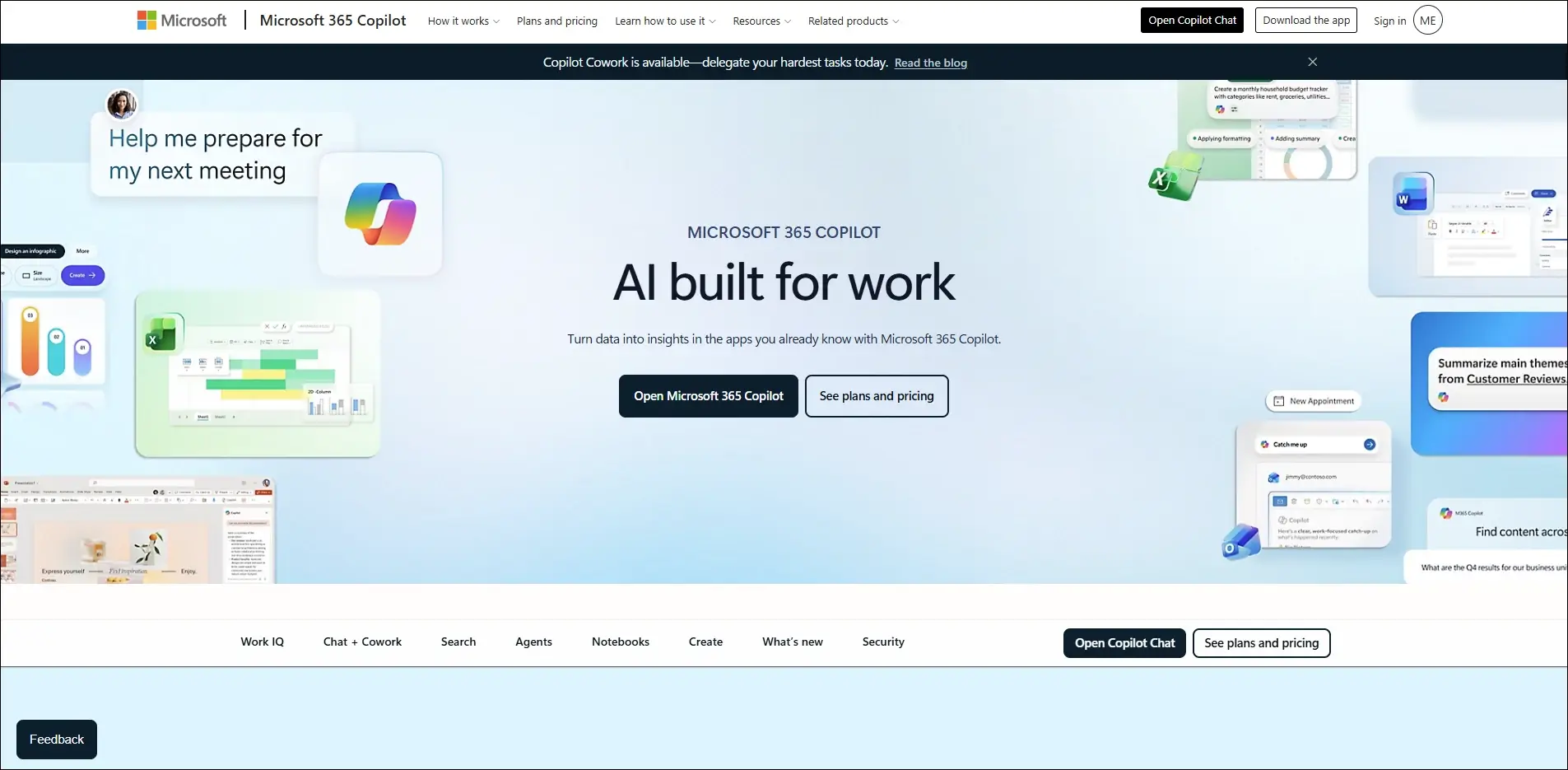This screenshot has width=1568, height=770.
Task: Expand the How it works menu
Action: click(x=463, y=21)
